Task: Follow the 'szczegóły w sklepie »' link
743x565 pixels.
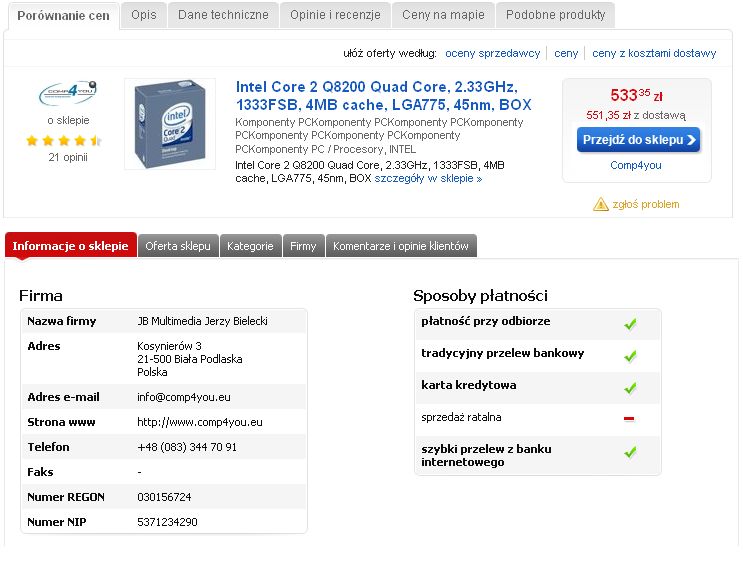Action: (428, 178)
